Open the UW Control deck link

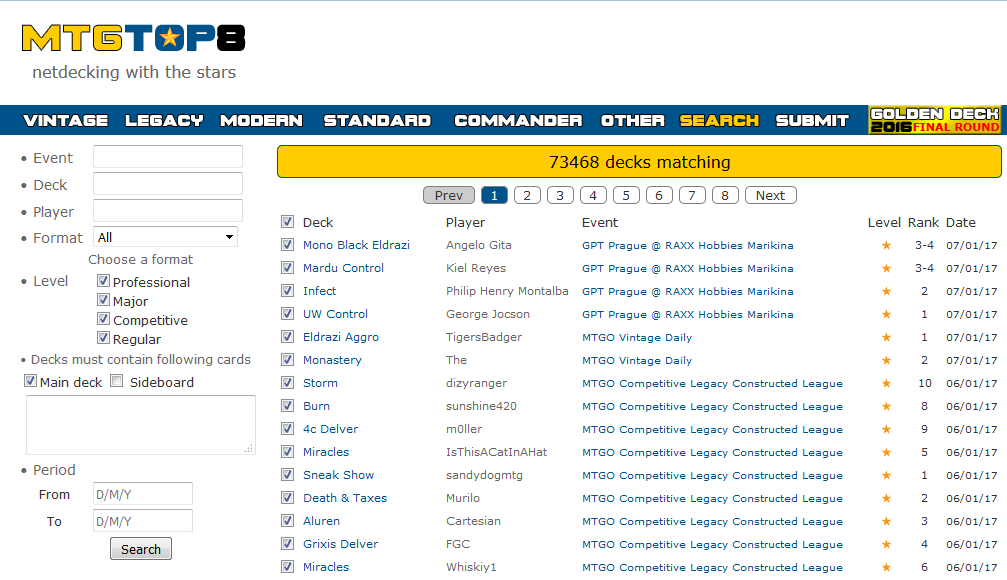335,314
